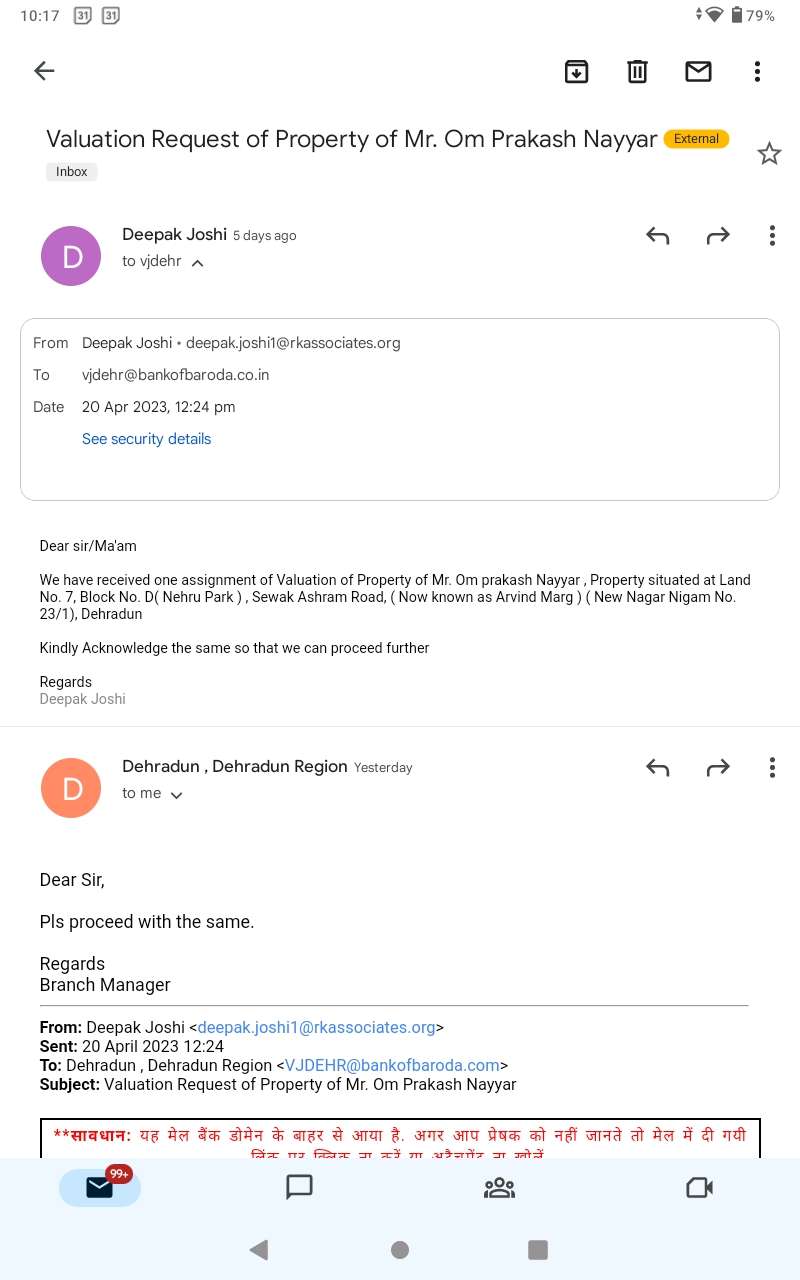The width and height of the screenshot is (800, 1280).
Task: Open the top-right overflow menu
Action: click(x=757, y=71)
